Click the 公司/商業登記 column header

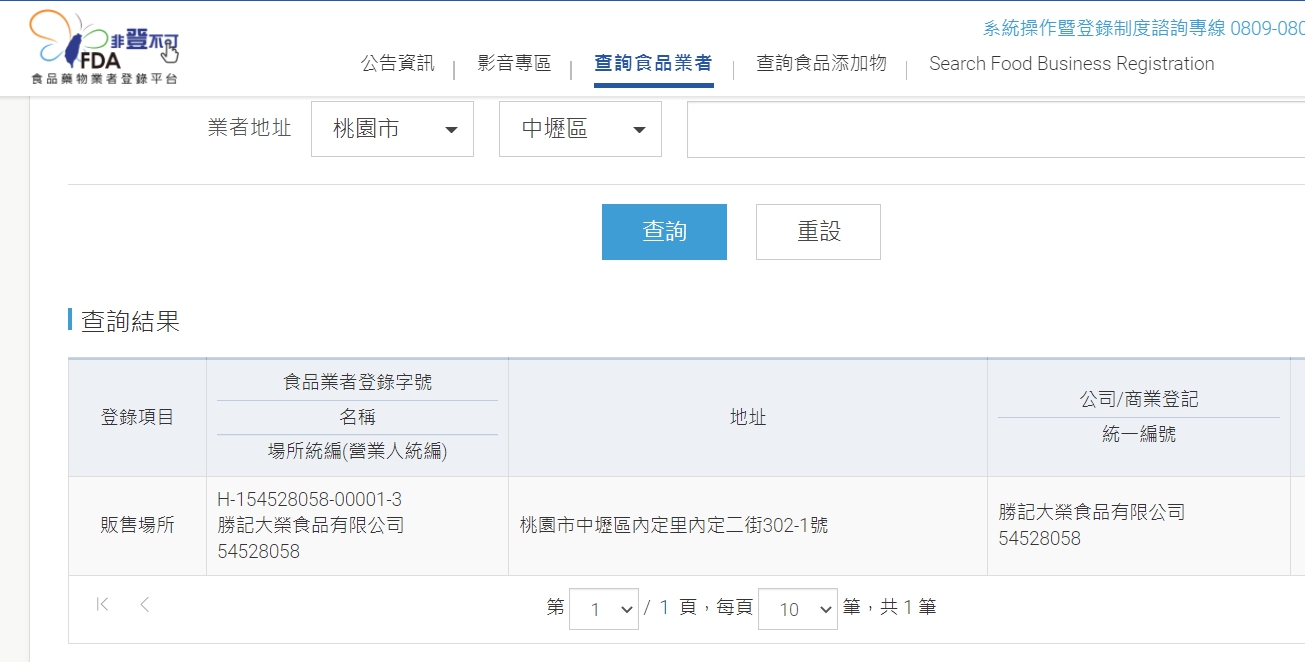pos(1138,399)
